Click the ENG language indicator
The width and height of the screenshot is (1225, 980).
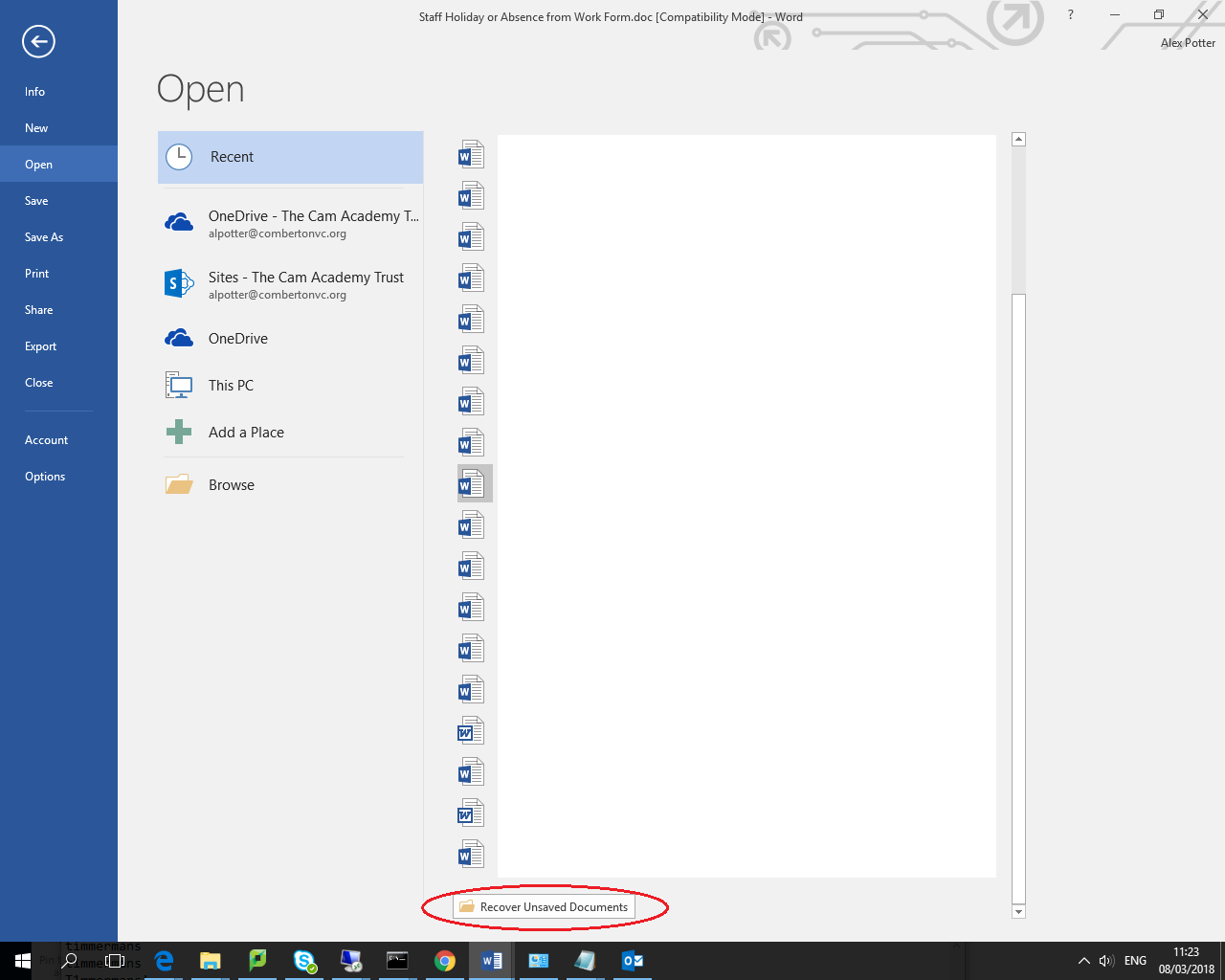coord(1135,961)
